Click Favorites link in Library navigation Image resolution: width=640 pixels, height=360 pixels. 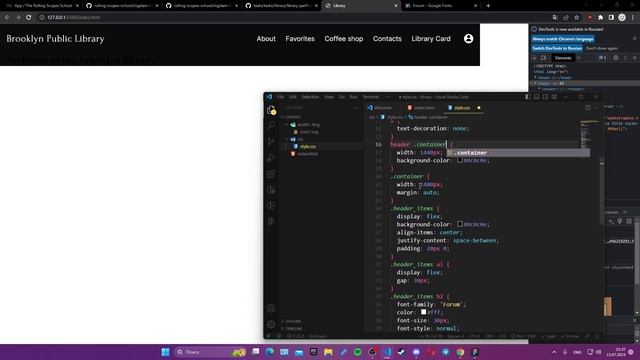[300, 39]
